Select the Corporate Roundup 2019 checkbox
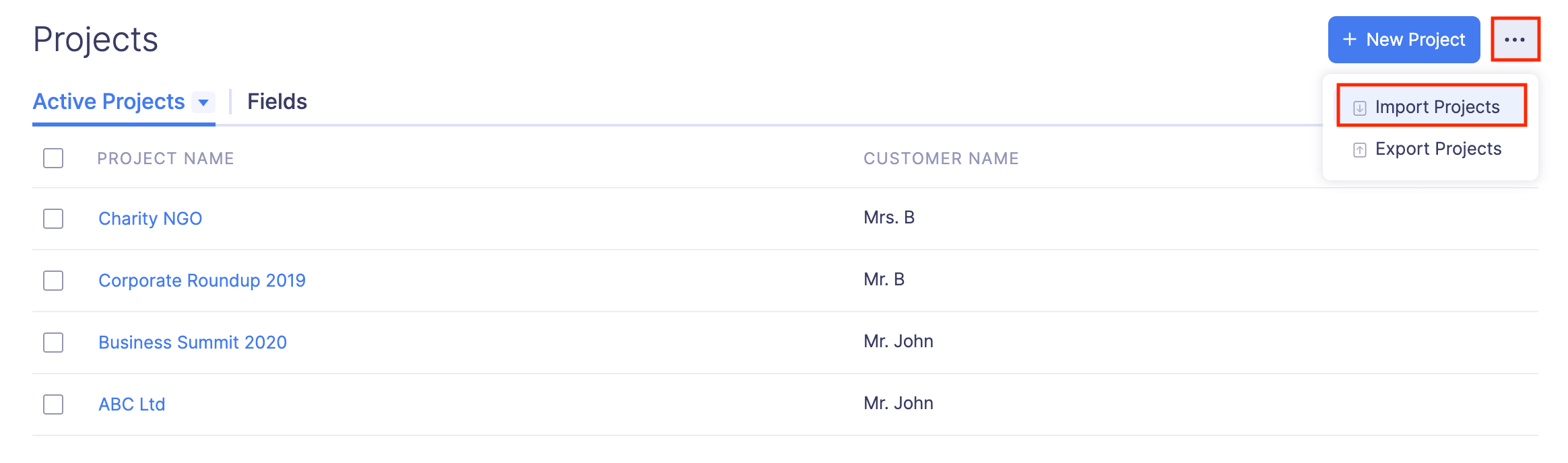Viewport: 1568px width, 463px height. coord(53,281)
